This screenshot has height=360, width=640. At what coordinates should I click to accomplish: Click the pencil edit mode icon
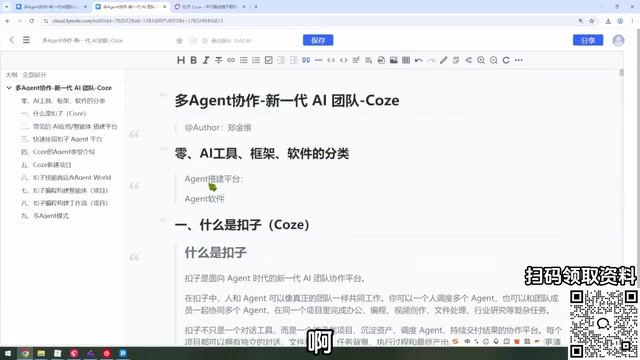pos(444,60)
